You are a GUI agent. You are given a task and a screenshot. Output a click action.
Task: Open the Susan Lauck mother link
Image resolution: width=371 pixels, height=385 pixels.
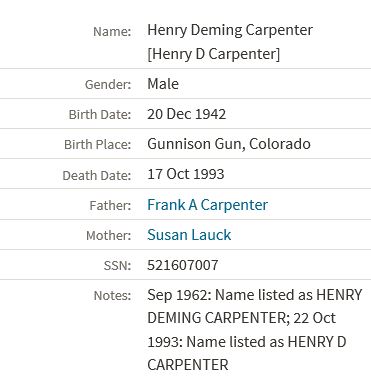[189, 235]
